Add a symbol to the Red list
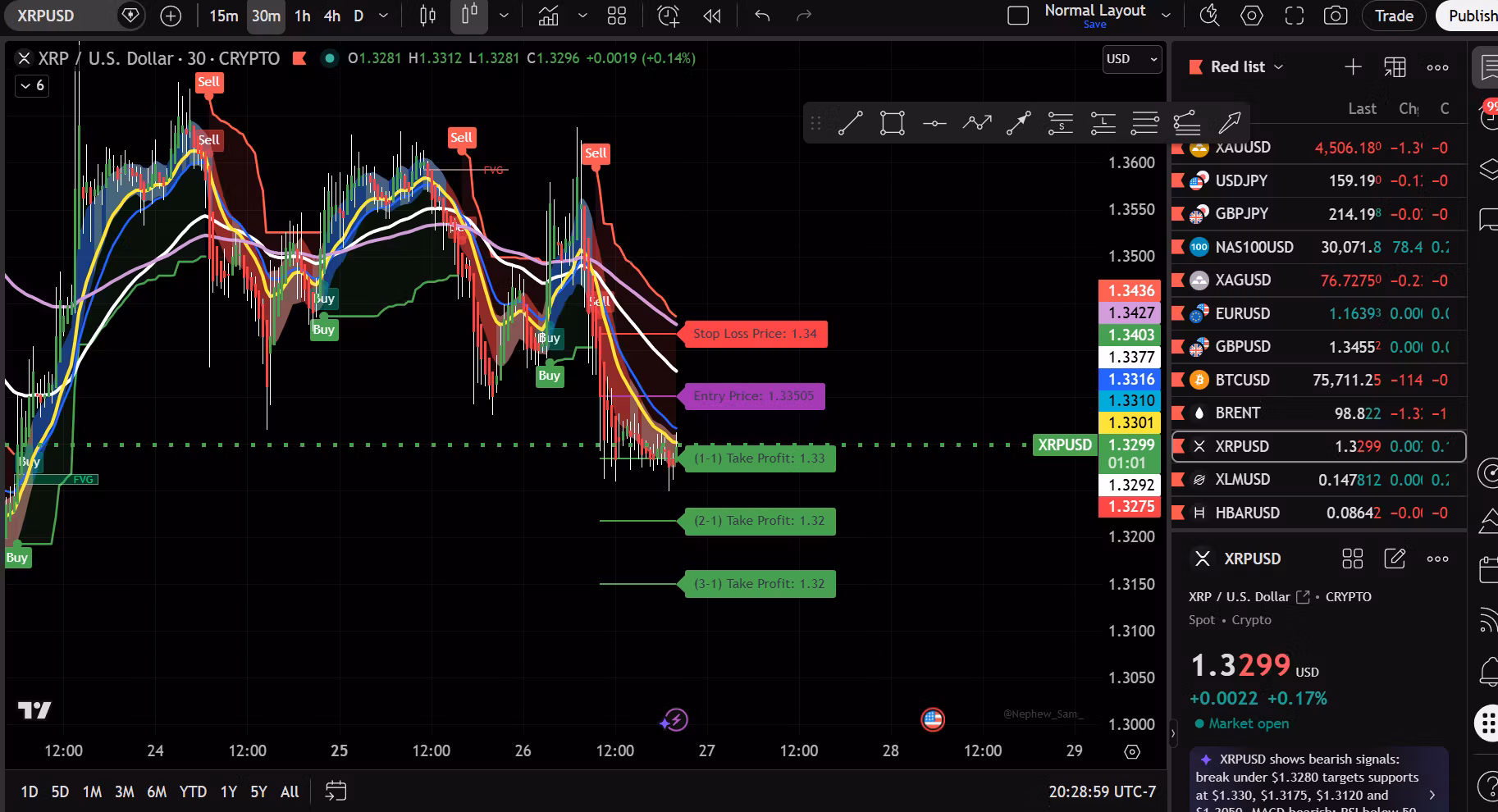This screenshot has width=1498, height=812. 1354,67
